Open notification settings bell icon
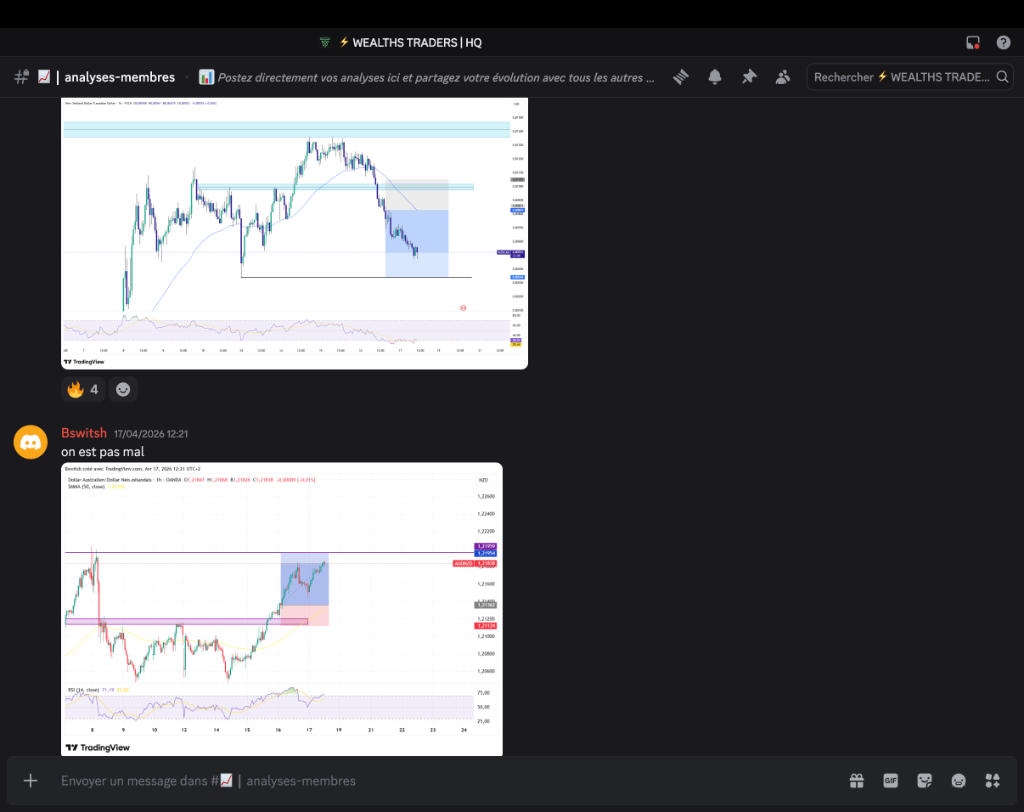The height and width of the screenshot is (812, 1024). [715, 77]
